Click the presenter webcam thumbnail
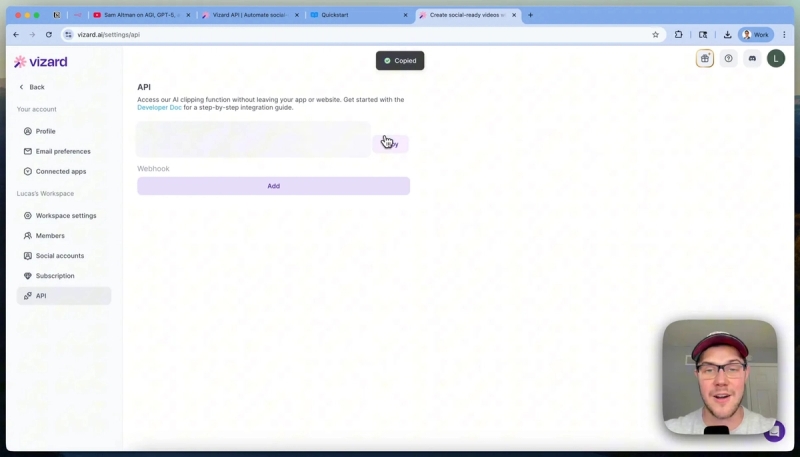This screenshot has height=457, width=800. [x=719, y=377]
